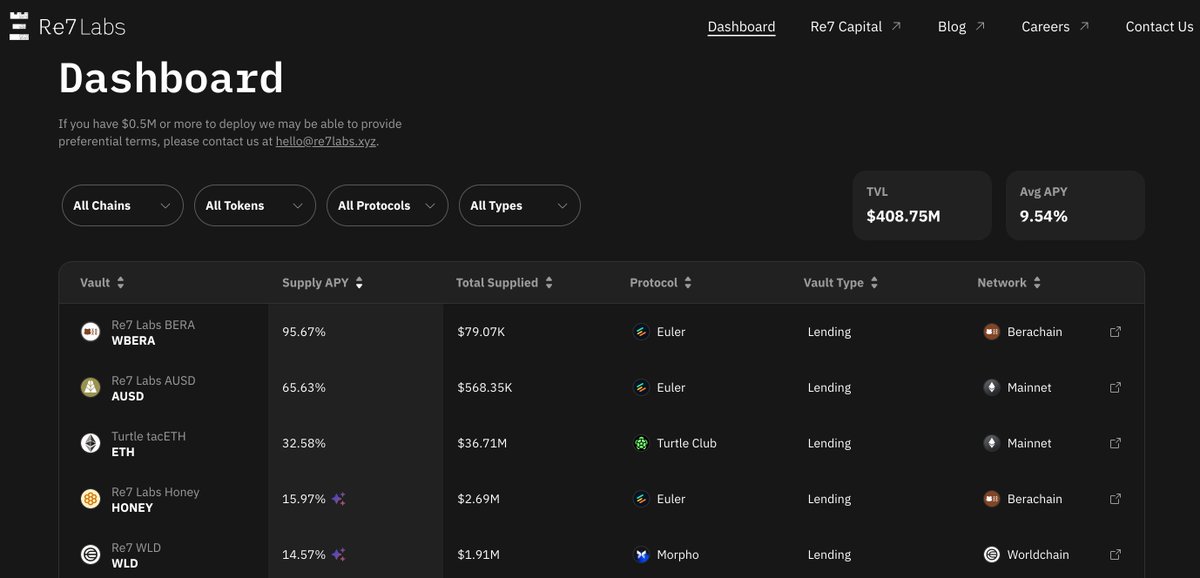Screen dimensions: 1200x578
Task: Open the Re7 Labs BERA vault name
Action: 153,325
